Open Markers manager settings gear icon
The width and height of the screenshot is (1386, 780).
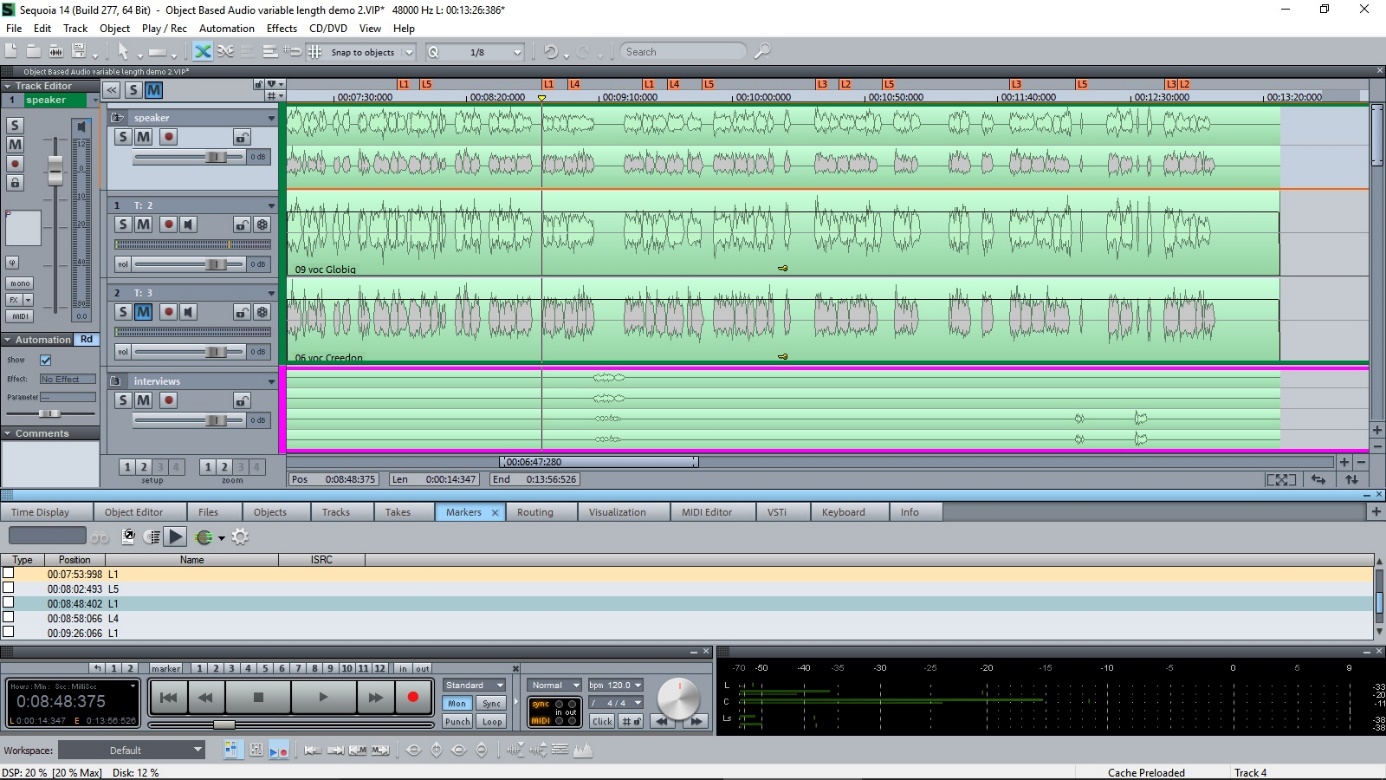click(x=240, y=537)
